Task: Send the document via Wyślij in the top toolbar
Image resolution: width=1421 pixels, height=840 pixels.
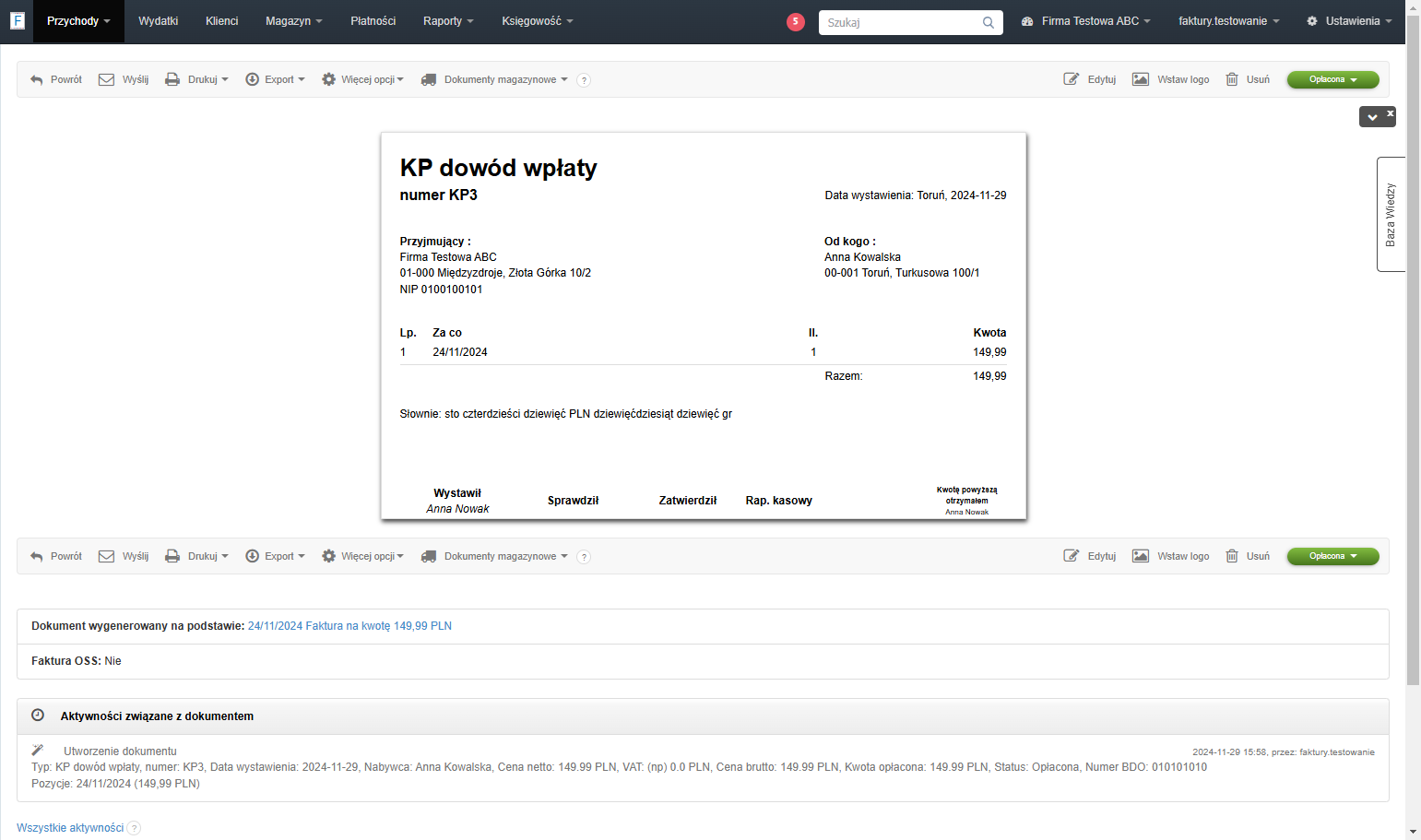Action: point(124,80)
